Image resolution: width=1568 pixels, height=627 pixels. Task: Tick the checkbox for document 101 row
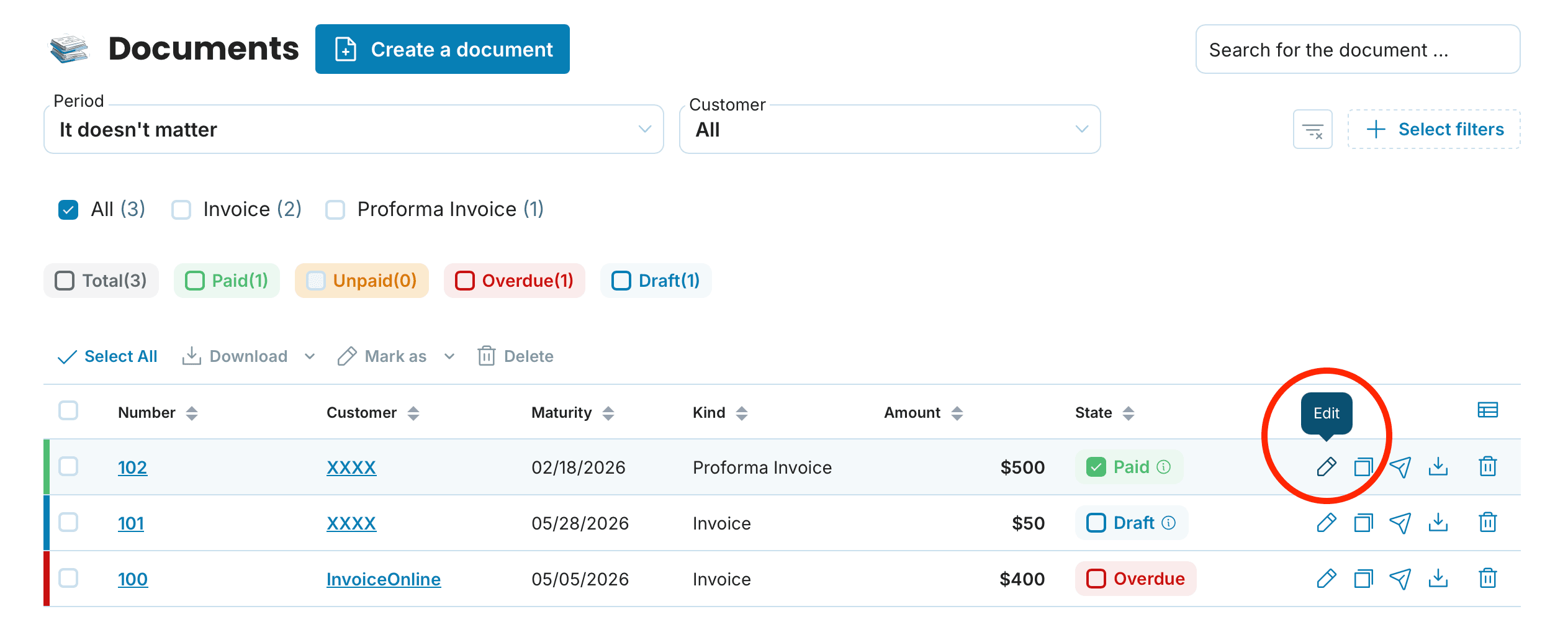click(x=68, y=522)
